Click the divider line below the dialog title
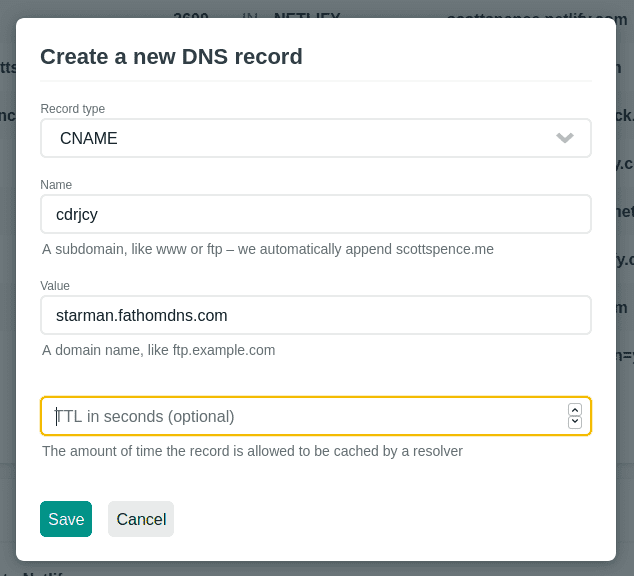Viewport: 634px width, 576px height. click(315, 80)
